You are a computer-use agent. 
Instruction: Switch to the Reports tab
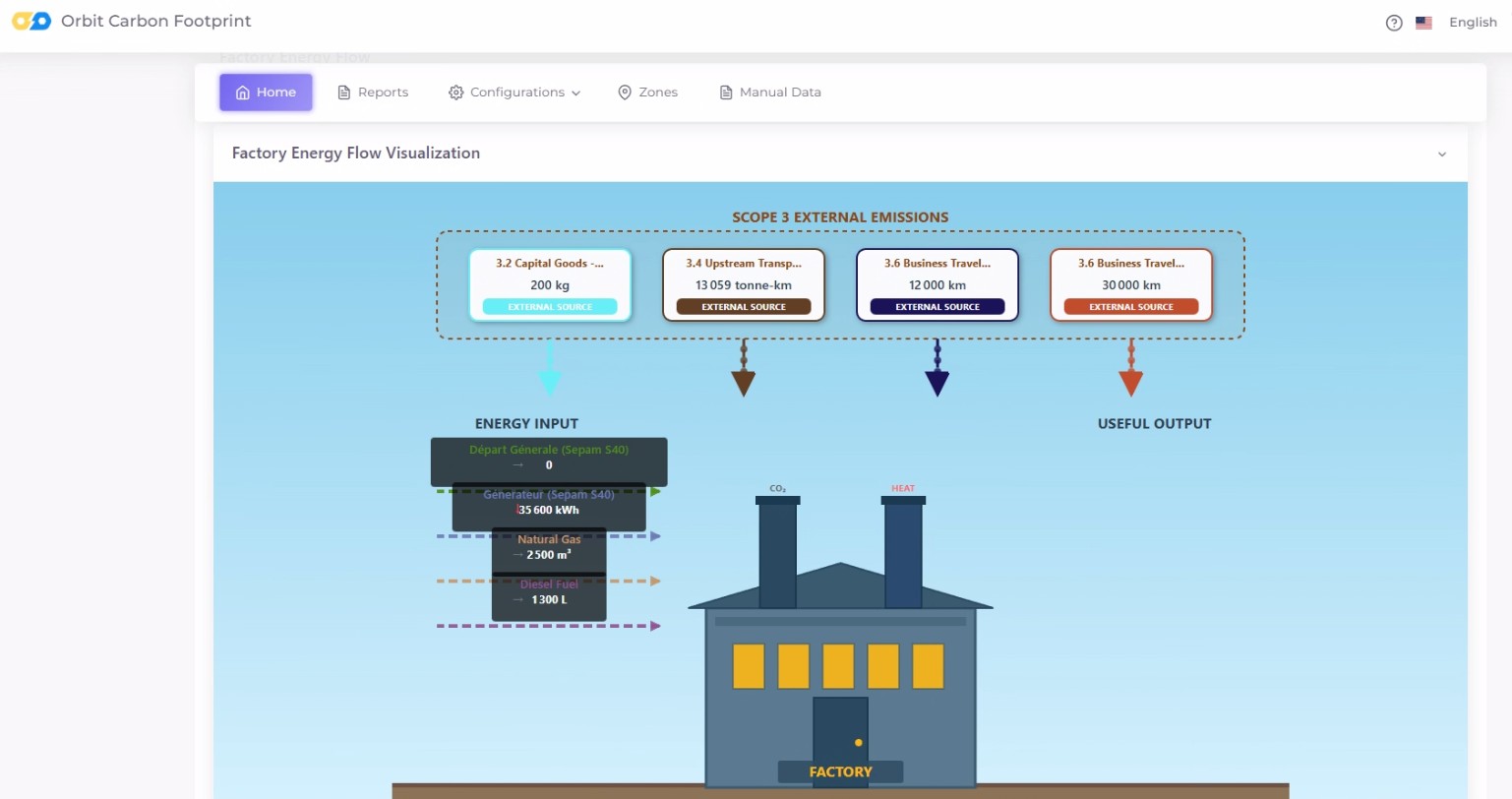pyautogui.click(x=373, y=92)
